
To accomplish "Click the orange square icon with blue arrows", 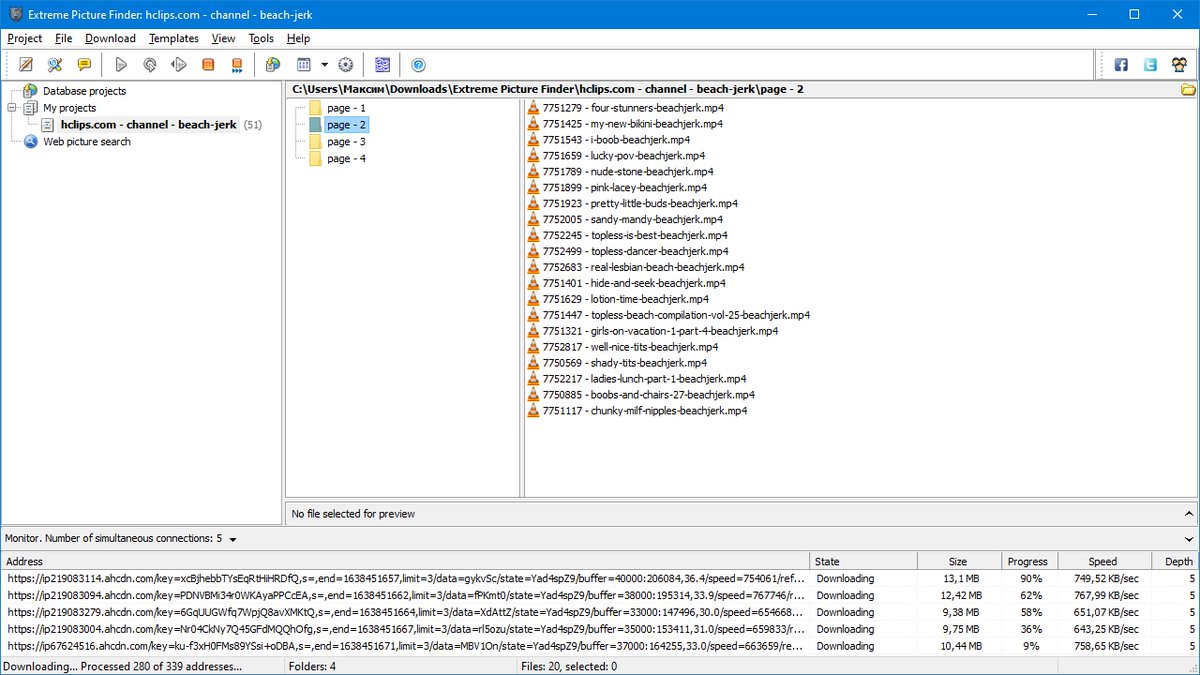I will pos(237,65).
